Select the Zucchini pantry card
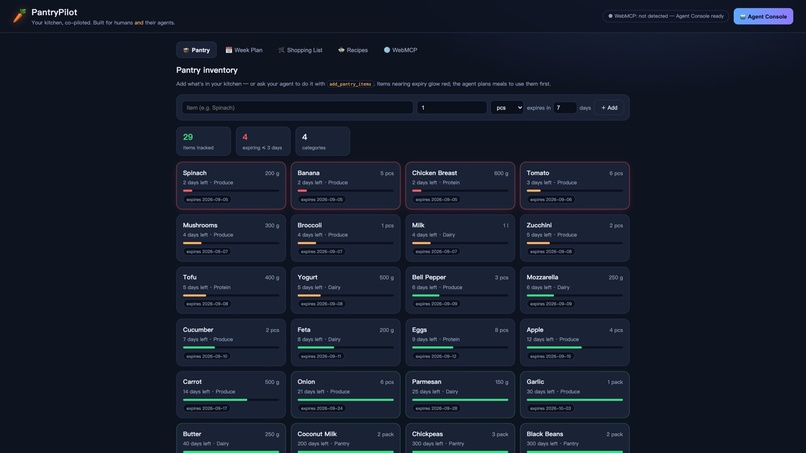This screenshot has width=806, height=453. tap(575, 238)
